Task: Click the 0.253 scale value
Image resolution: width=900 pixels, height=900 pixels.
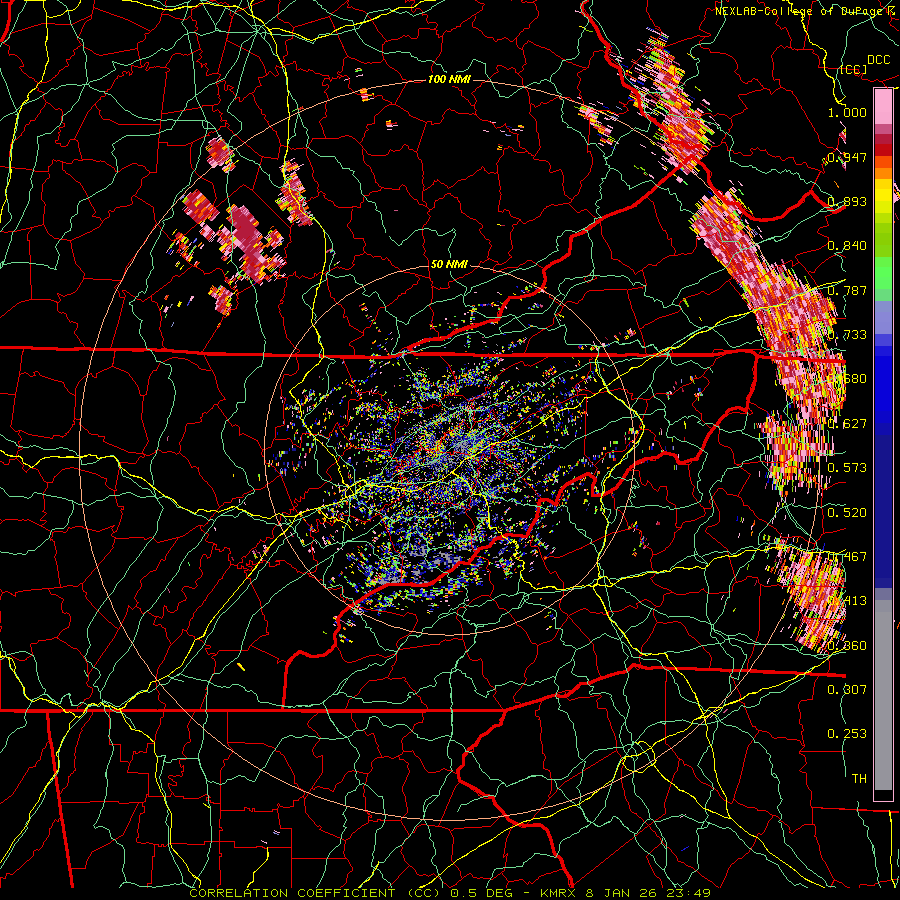Action: pyautogui.click(x=847, y=734)
